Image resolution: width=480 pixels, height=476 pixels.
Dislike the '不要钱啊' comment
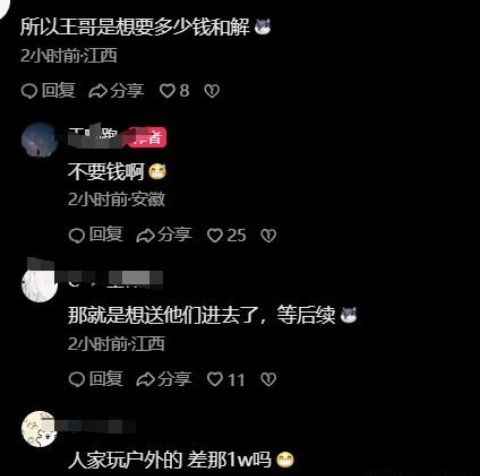(x=268, y=235)
